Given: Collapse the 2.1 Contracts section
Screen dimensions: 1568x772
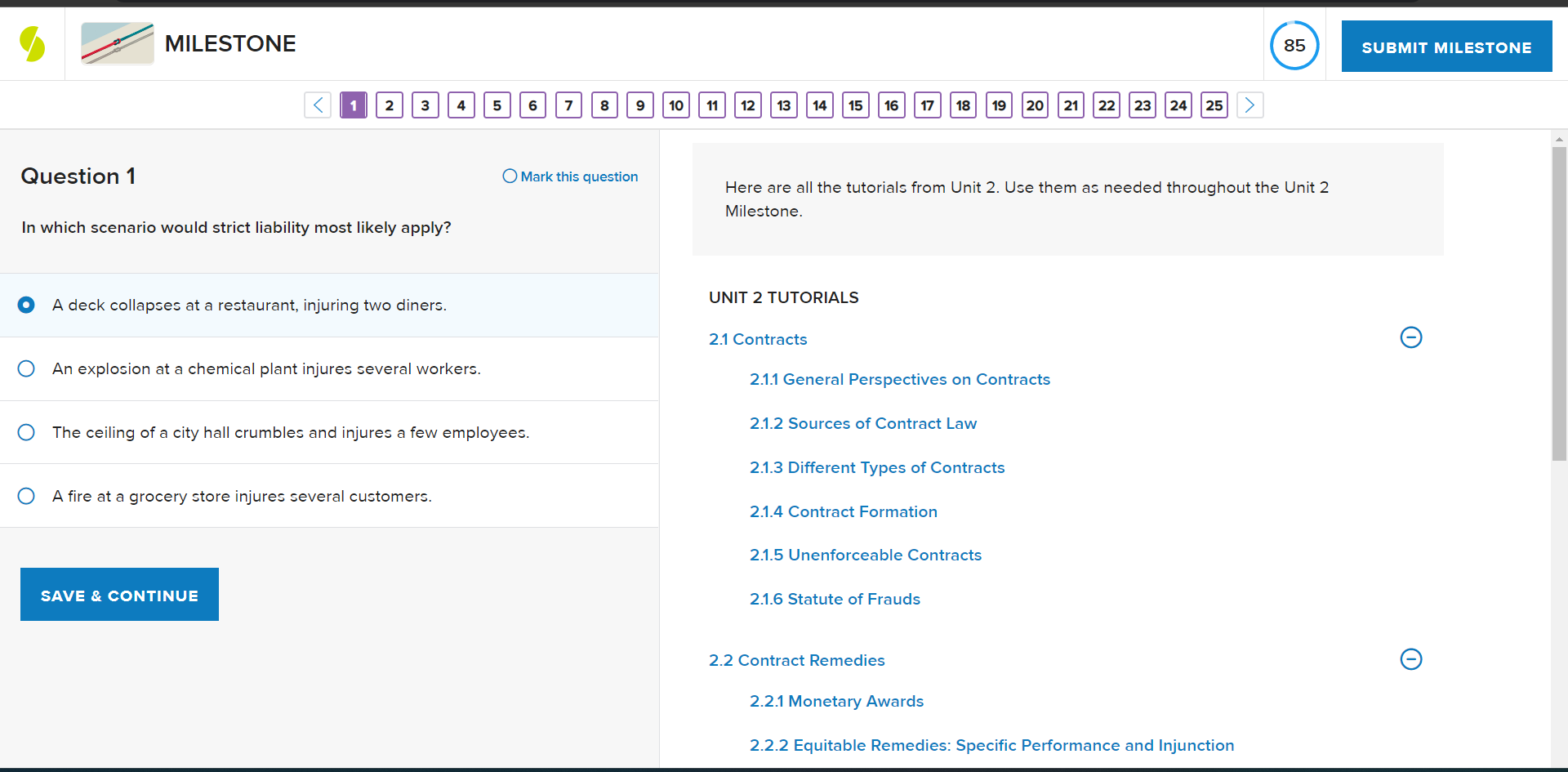Looking at the screenshot, I should (x=1411, y=337).
